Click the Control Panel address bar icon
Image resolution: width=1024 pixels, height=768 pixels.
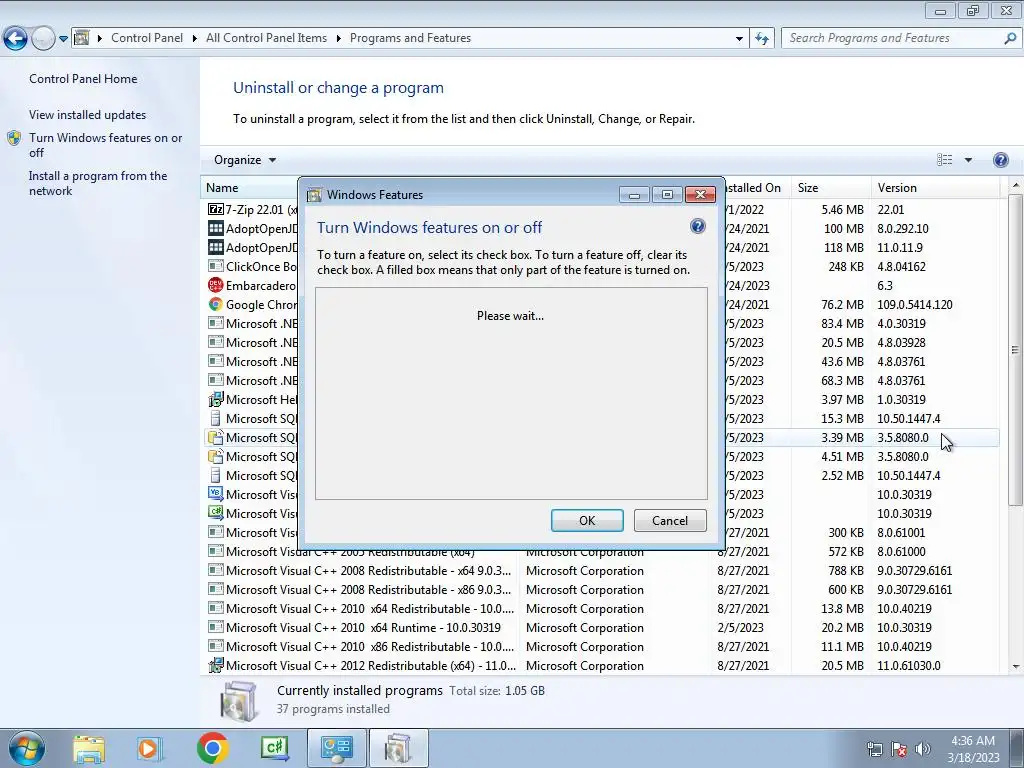(x=82, y=38)
